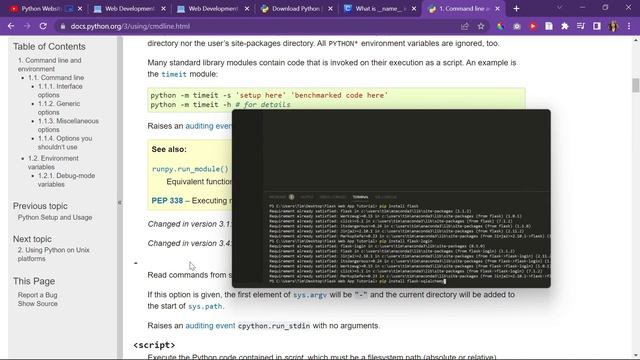Select the 1. Command line tab
This screenshot has width=640, height=360.
coord(463,9)
